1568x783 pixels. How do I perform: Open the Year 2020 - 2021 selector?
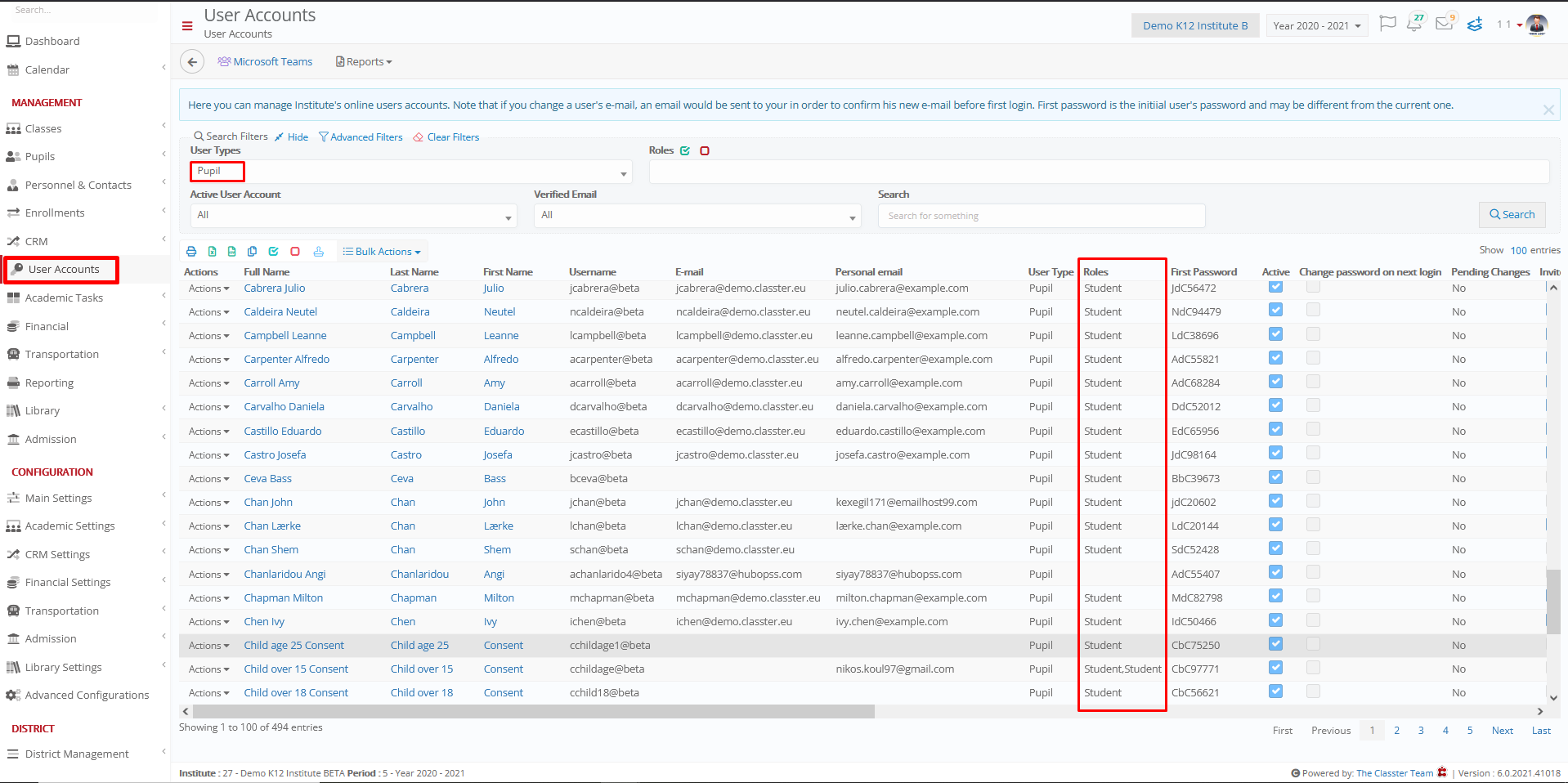pyautogui.click(x=1316, y=25)
